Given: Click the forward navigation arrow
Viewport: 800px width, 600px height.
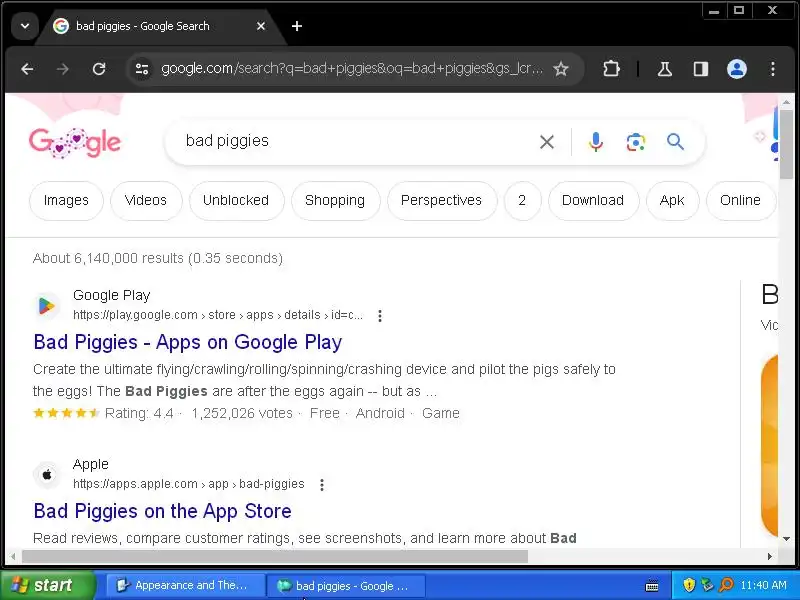Looking at the screenshot, I should tap(63, 69).
